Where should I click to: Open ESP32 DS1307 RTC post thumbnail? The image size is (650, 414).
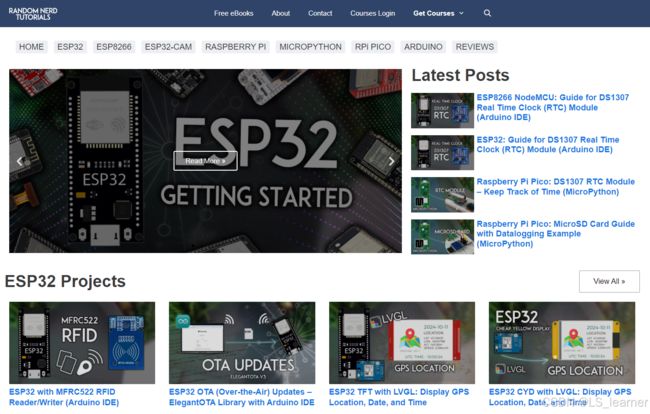tap(442, 152)
